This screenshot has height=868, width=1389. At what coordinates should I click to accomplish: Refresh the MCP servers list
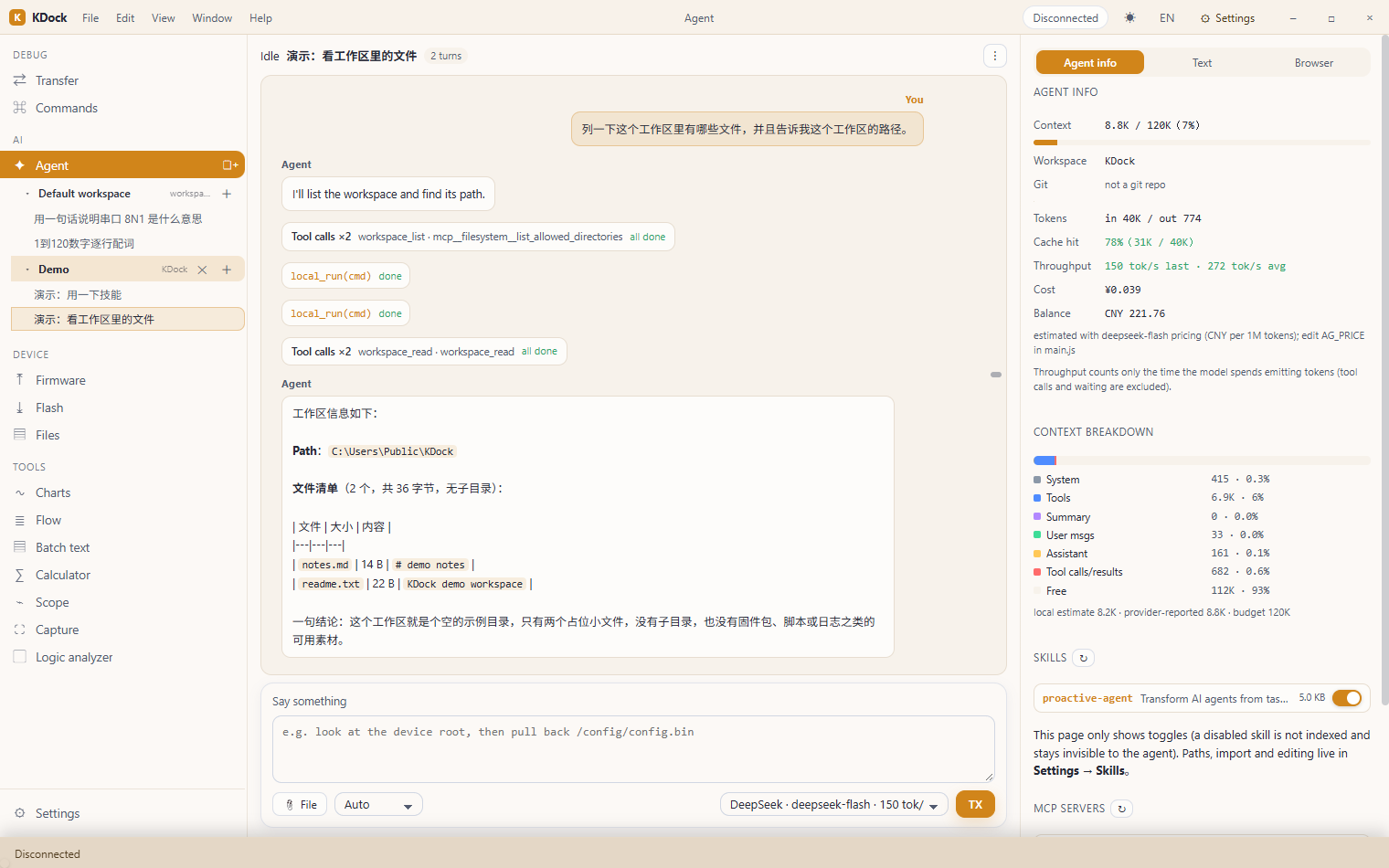[1122, 809]
